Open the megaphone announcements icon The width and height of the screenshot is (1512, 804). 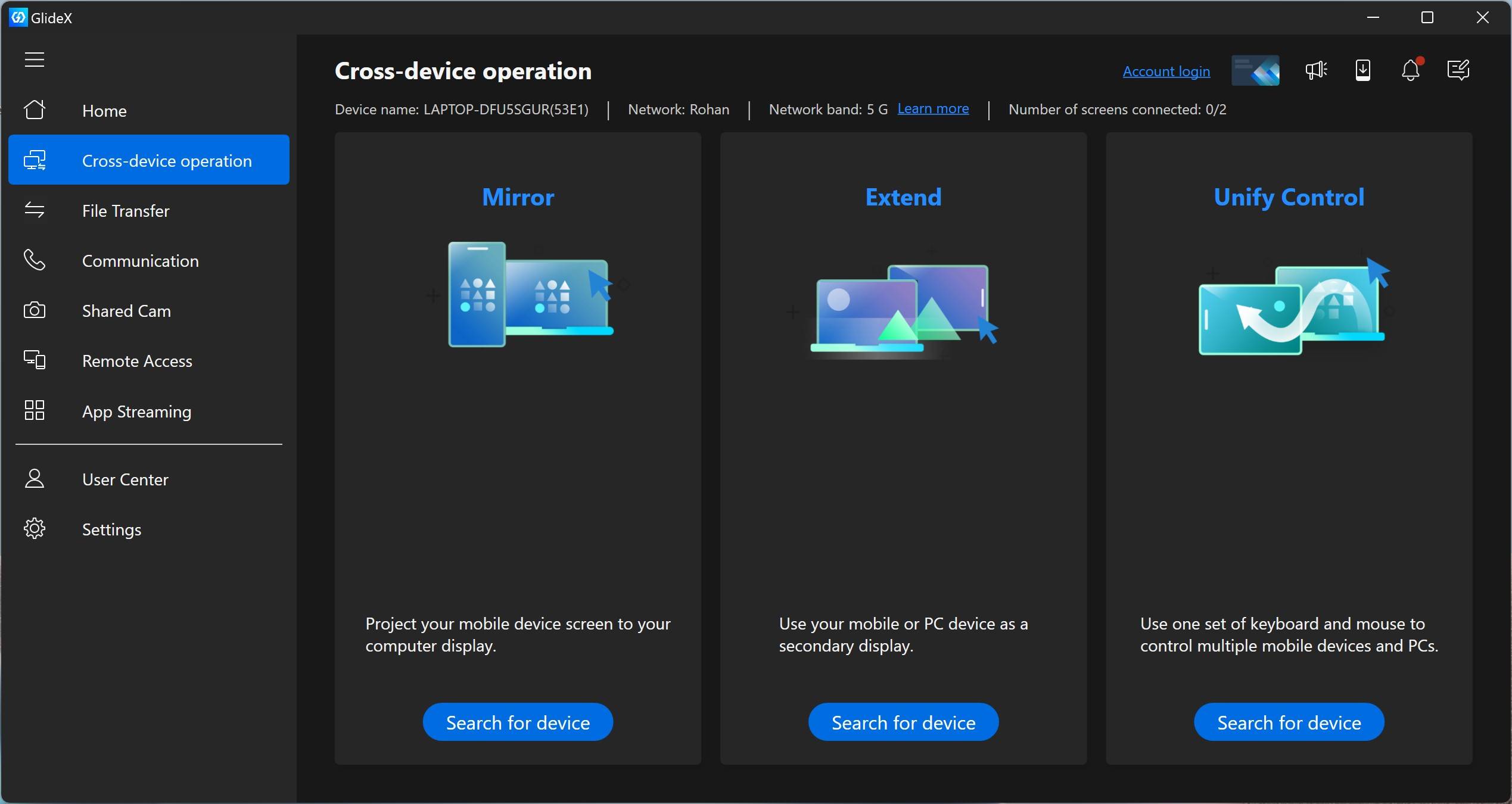click(1315, 70)
